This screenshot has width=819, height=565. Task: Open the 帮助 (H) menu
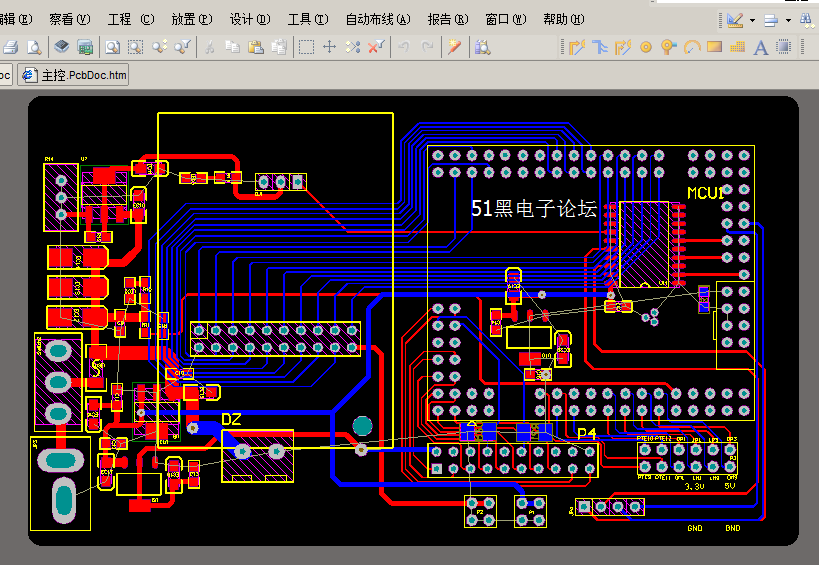(564, 20)
